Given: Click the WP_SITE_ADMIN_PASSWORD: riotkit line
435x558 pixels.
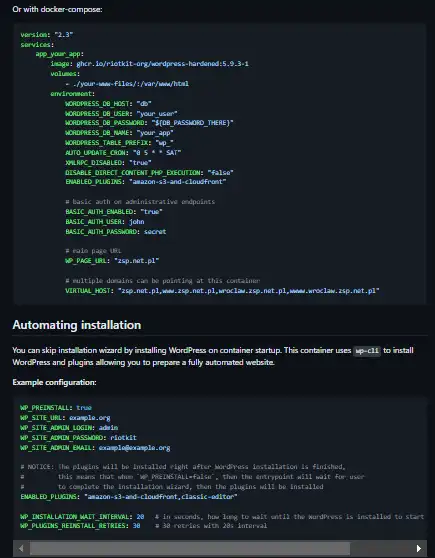Looking at the screenshot, I should (x=78, y=438).
